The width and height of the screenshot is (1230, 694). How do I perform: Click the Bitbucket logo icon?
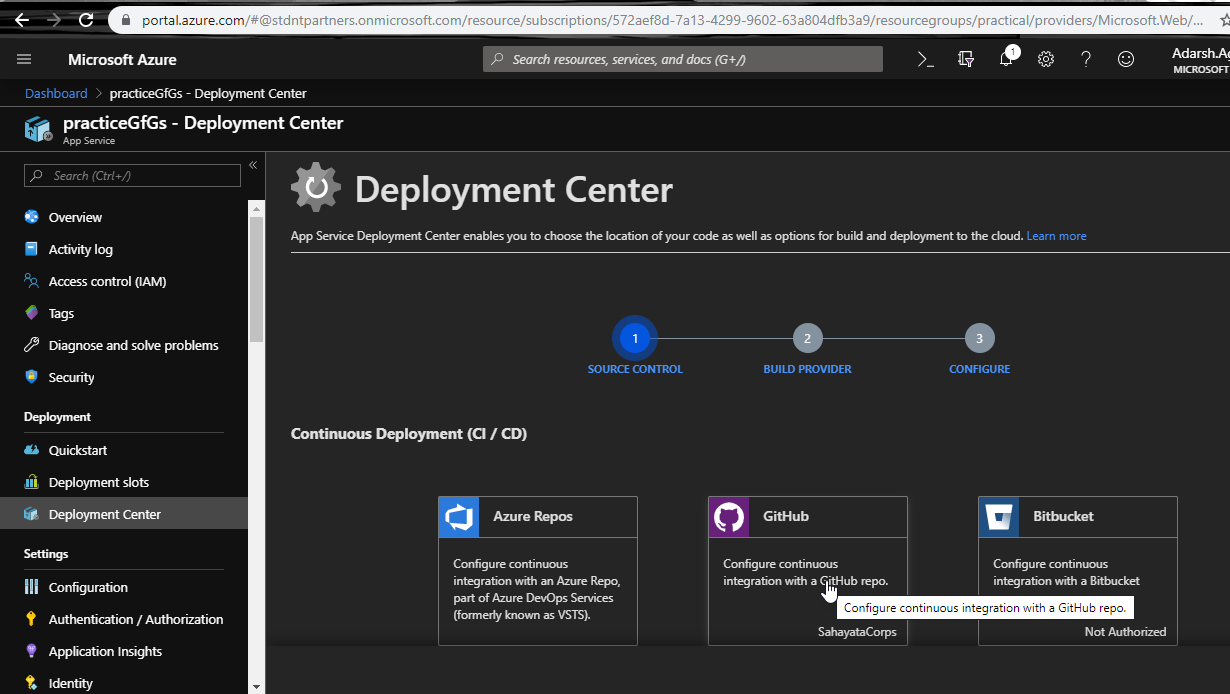point(999,517)
